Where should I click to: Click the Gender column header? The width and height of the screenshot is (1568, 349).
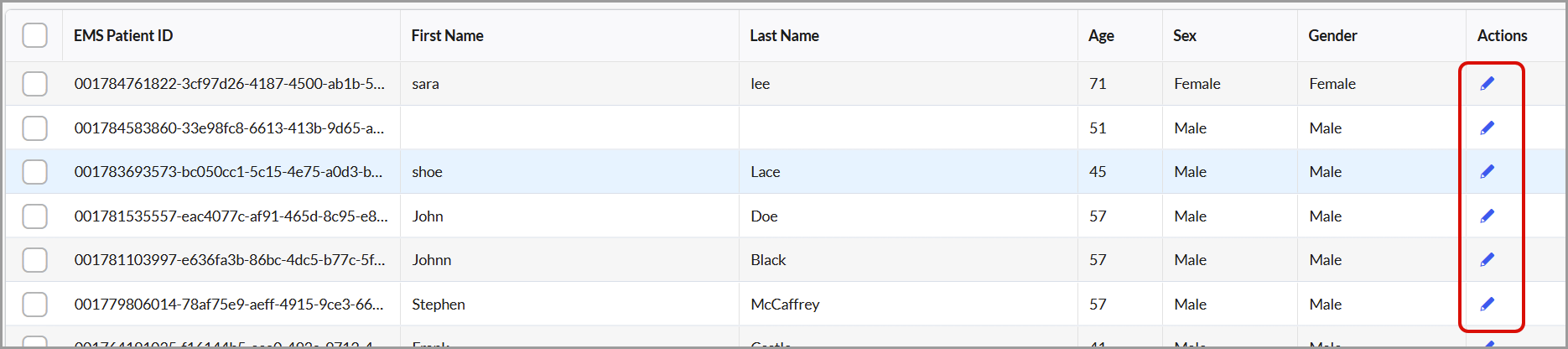(1332, 35)
